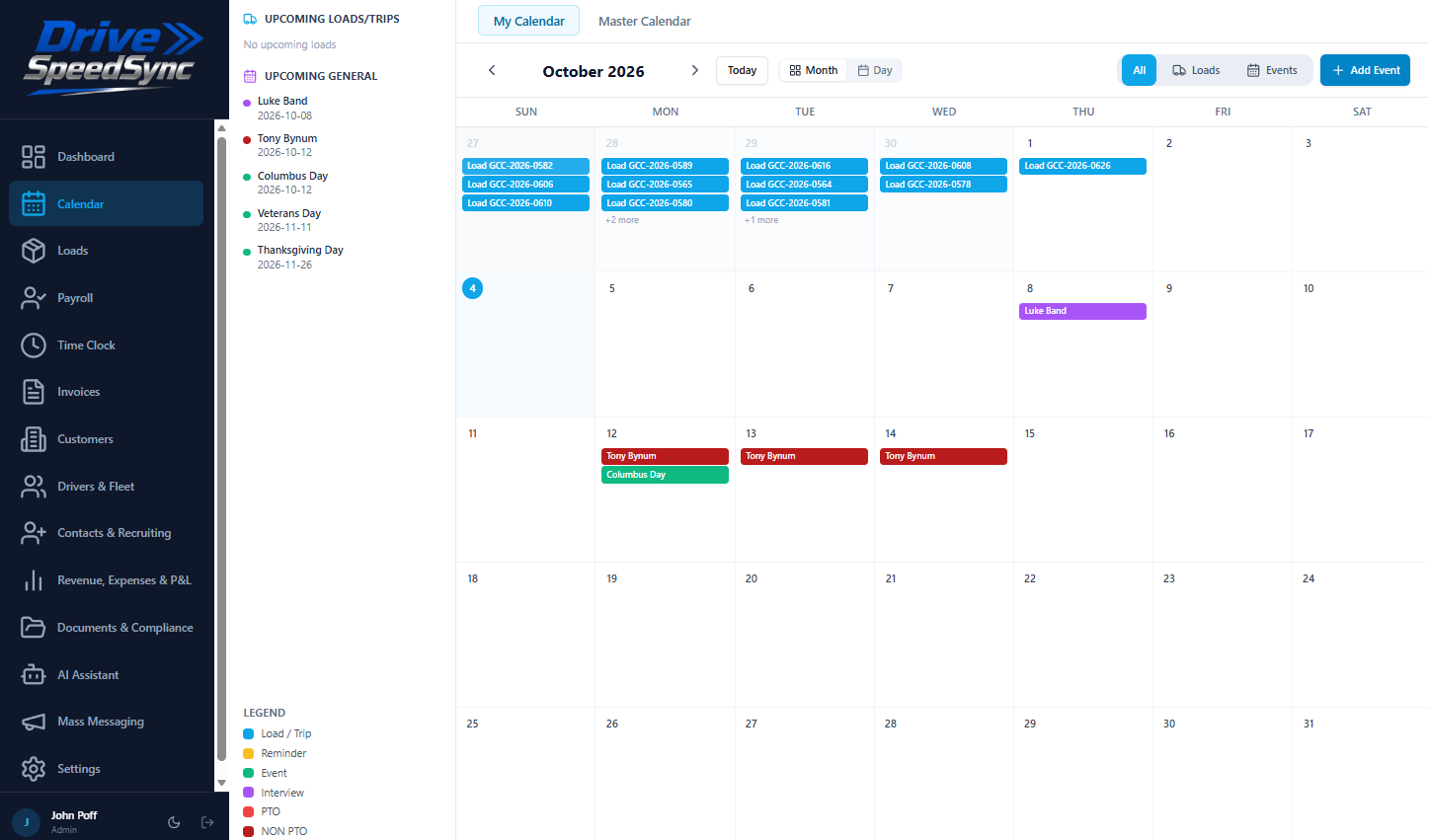This screenshot has height=840, width=1429.
Task: Click the Customers building icon
Action: pyautogui.click(x=34, y=439)
